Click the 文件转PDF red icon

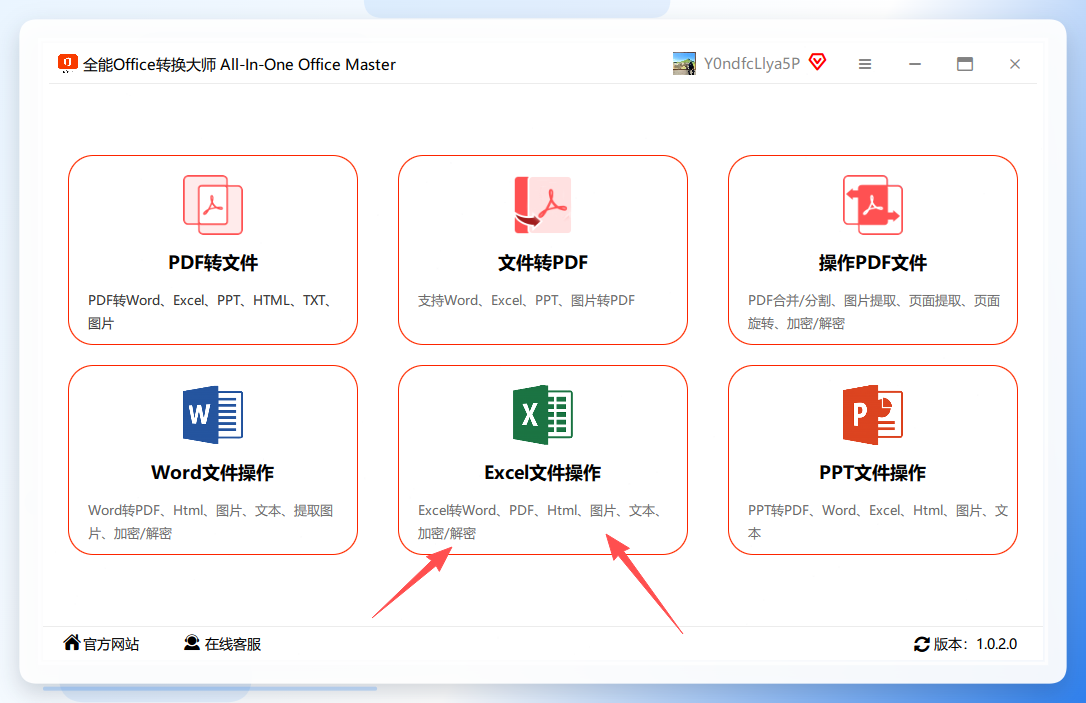(542, 205)
